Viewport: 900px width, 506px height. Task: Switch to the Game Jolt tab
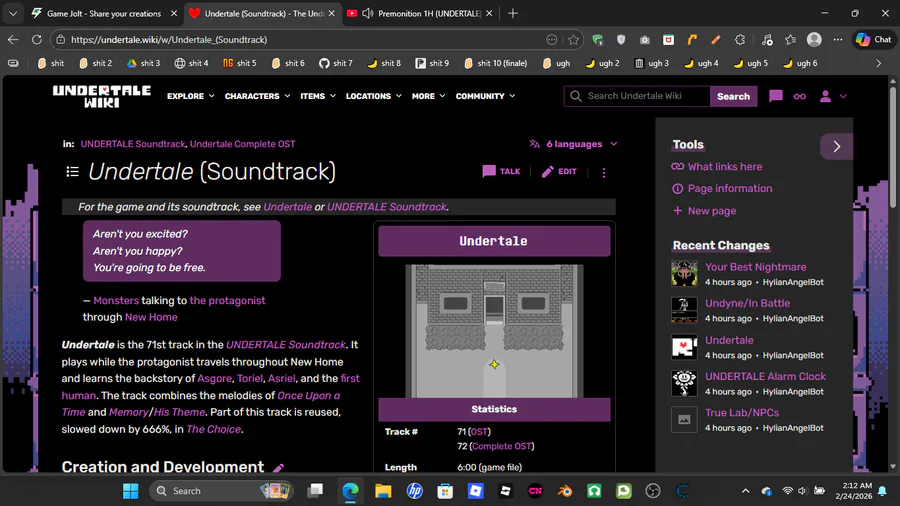tap(103, 13)
